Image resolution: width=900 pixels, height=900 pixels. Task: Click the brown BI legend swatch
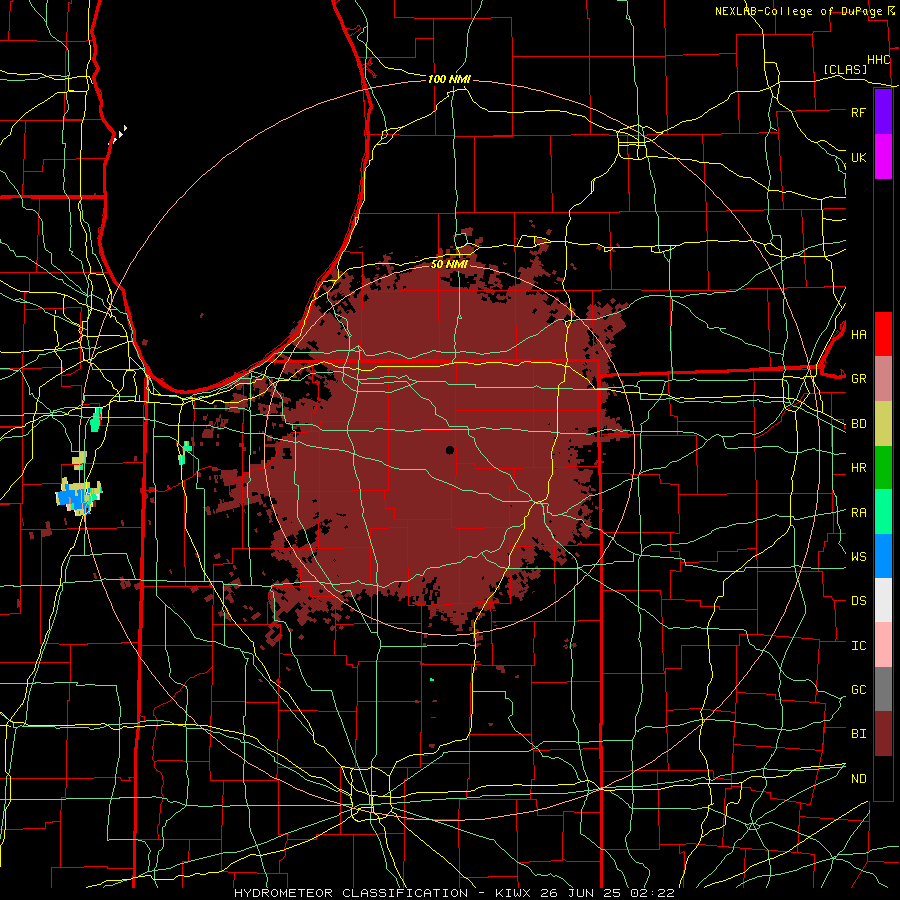[883, 734]
